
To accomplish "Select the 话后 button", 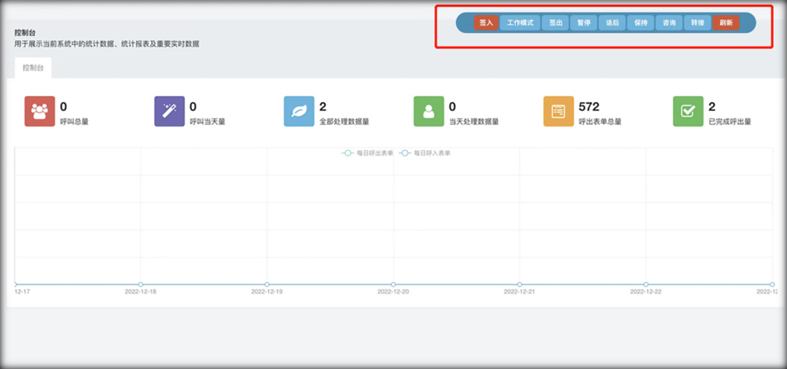I will [612, 23].
